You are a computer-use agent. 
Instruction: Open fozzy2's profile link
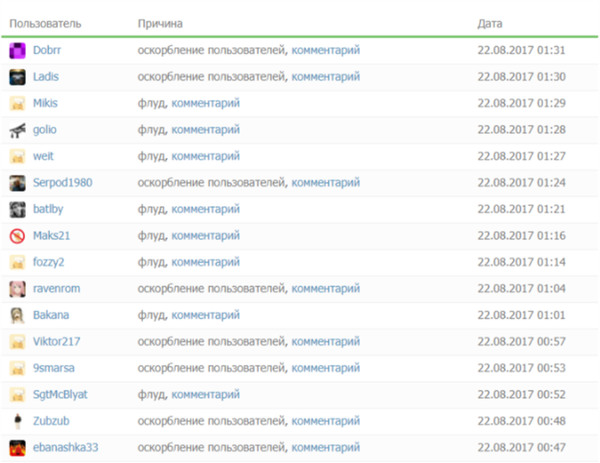(48, 262)
